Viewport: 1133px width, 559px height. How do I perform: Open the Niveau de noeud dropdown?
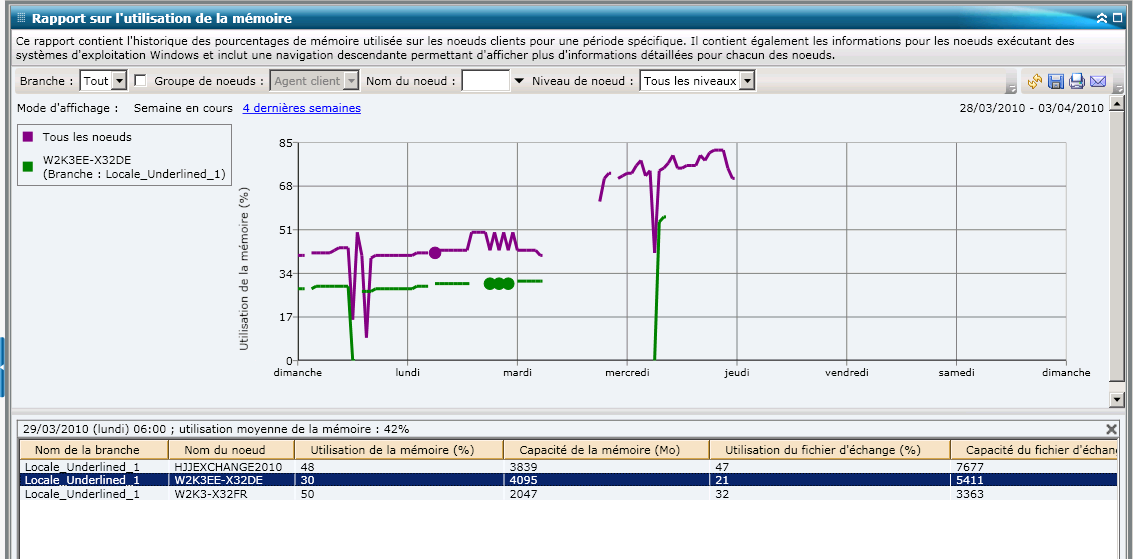coord(746,81)
